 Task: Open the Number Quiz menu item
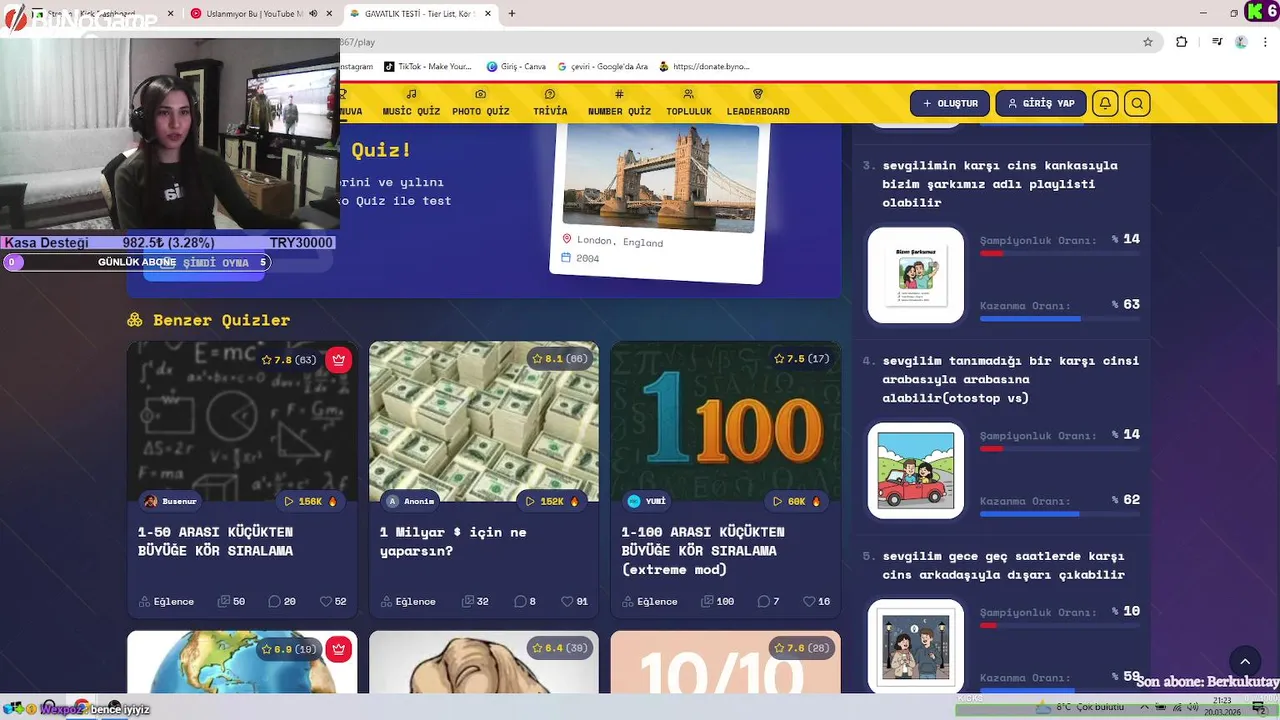619,103
